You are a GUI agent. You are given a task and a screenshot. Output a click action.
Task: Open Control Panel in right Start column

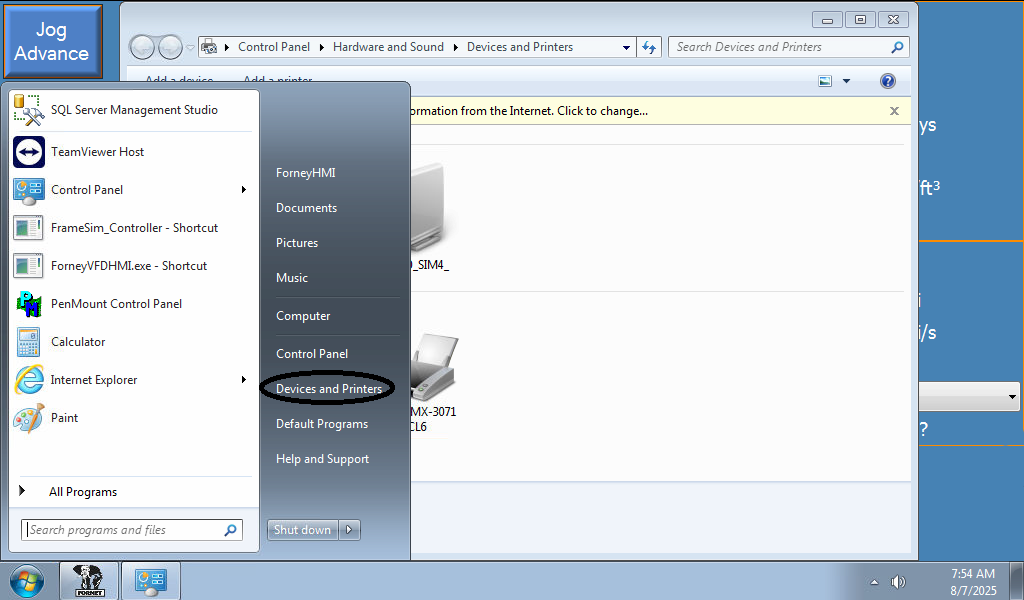(x=312, y=354)
